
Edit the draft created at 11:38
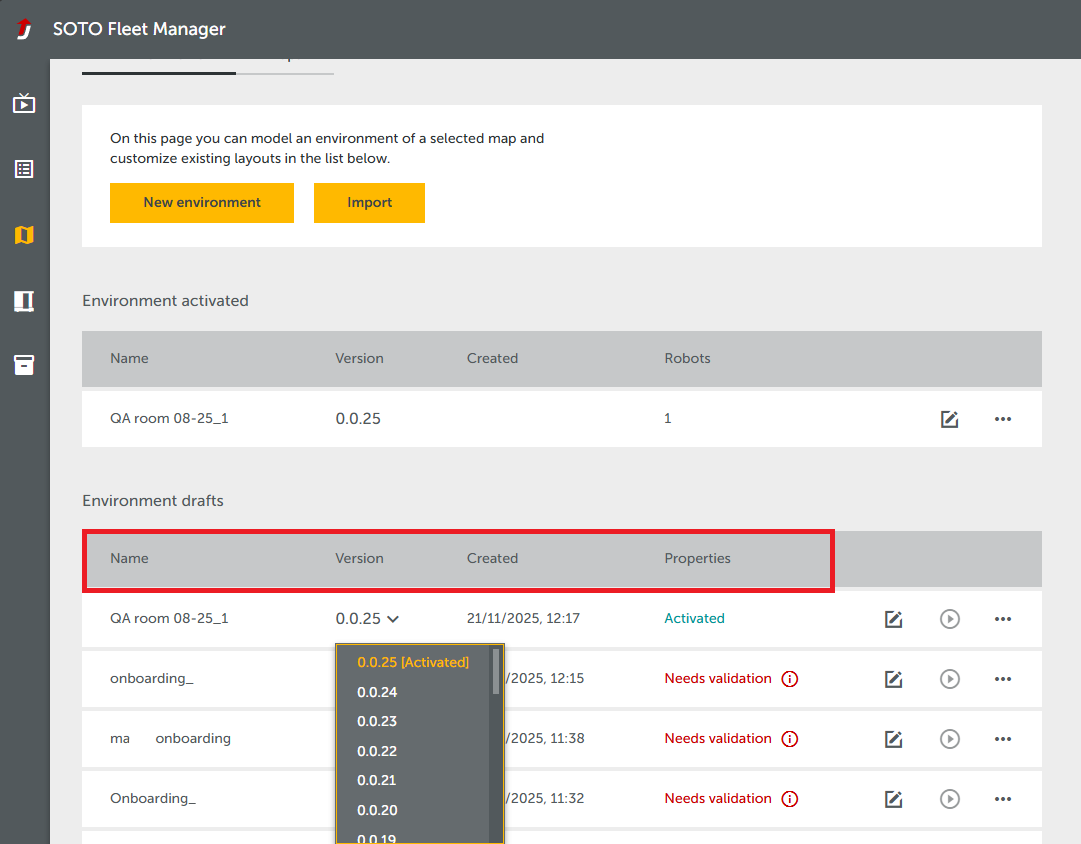[893, 738]
